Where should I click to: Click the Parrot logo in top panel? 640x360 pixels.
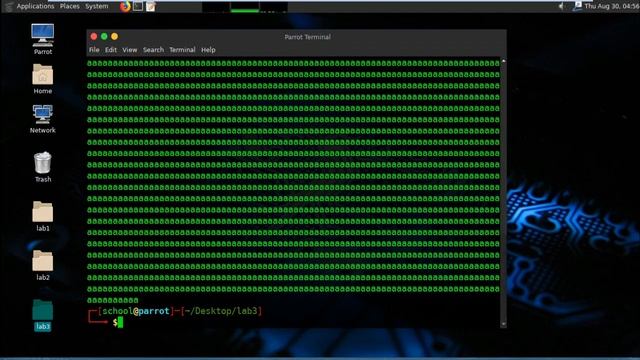[x=9, y=6]
